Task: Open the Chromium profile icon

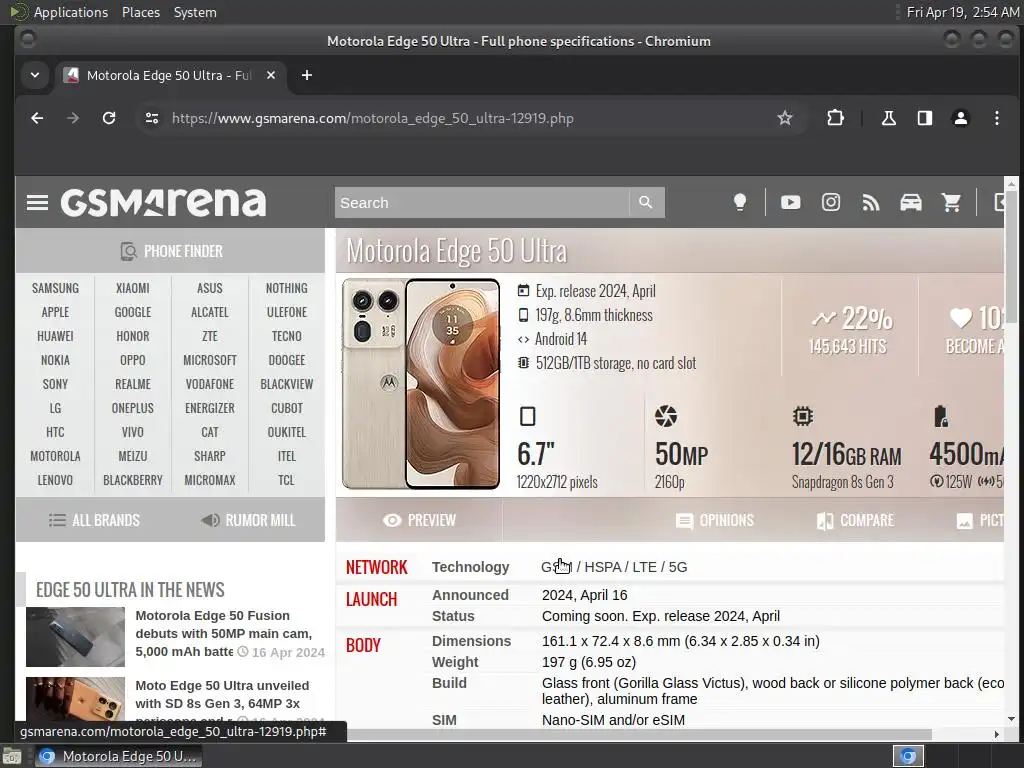Action: [x=961, y=118]
